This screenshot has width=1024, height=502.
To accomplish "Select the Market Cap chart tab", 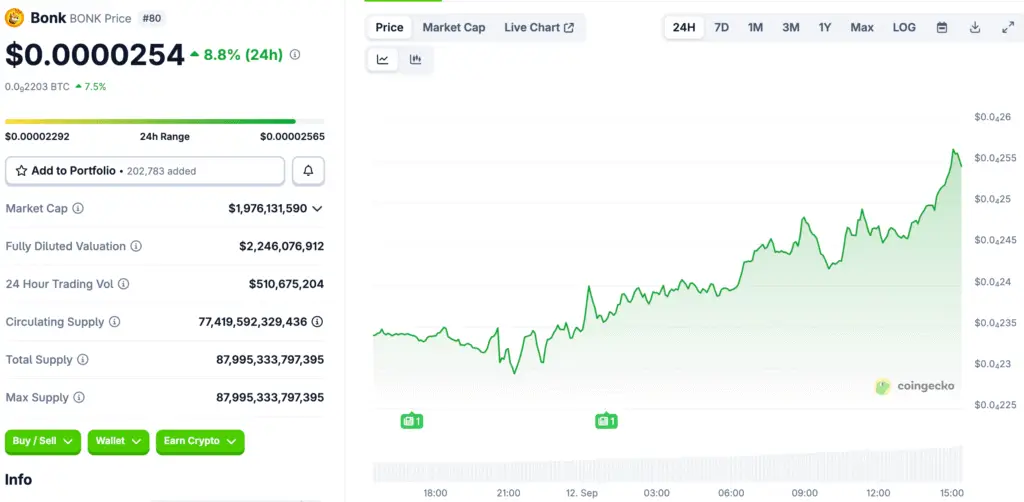I will (x=454, y=27).
